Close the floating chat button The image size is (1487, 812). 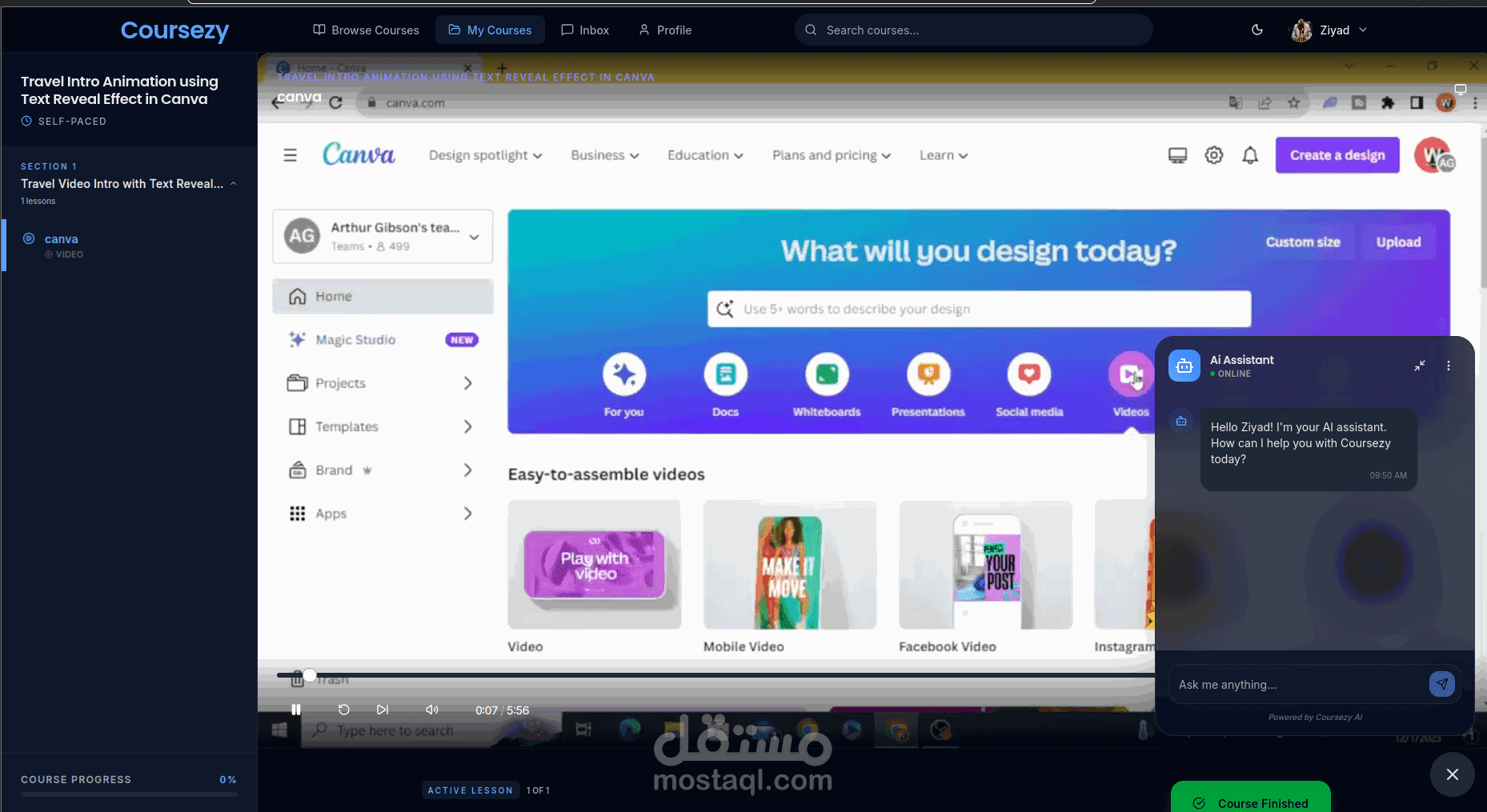(1453, 774)
